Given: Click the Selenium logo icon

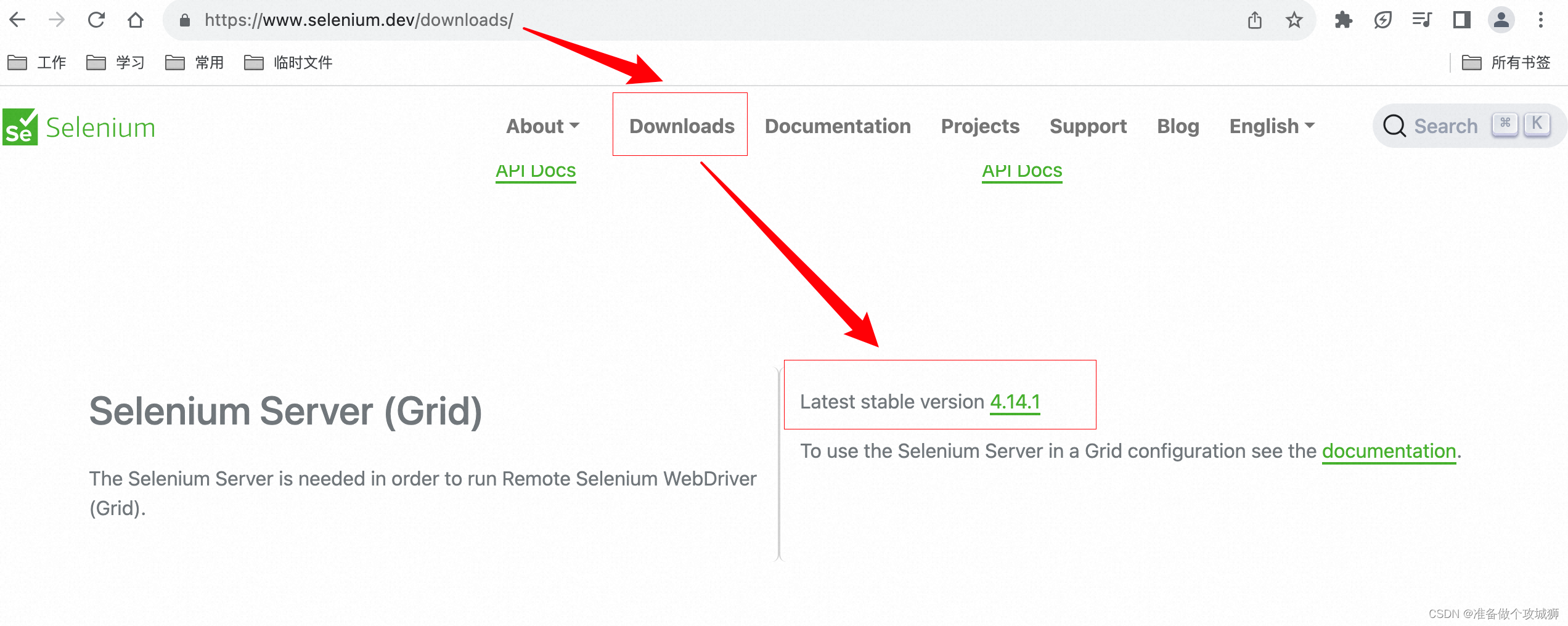Looking at the screenshot, I should tap(19, 126).
